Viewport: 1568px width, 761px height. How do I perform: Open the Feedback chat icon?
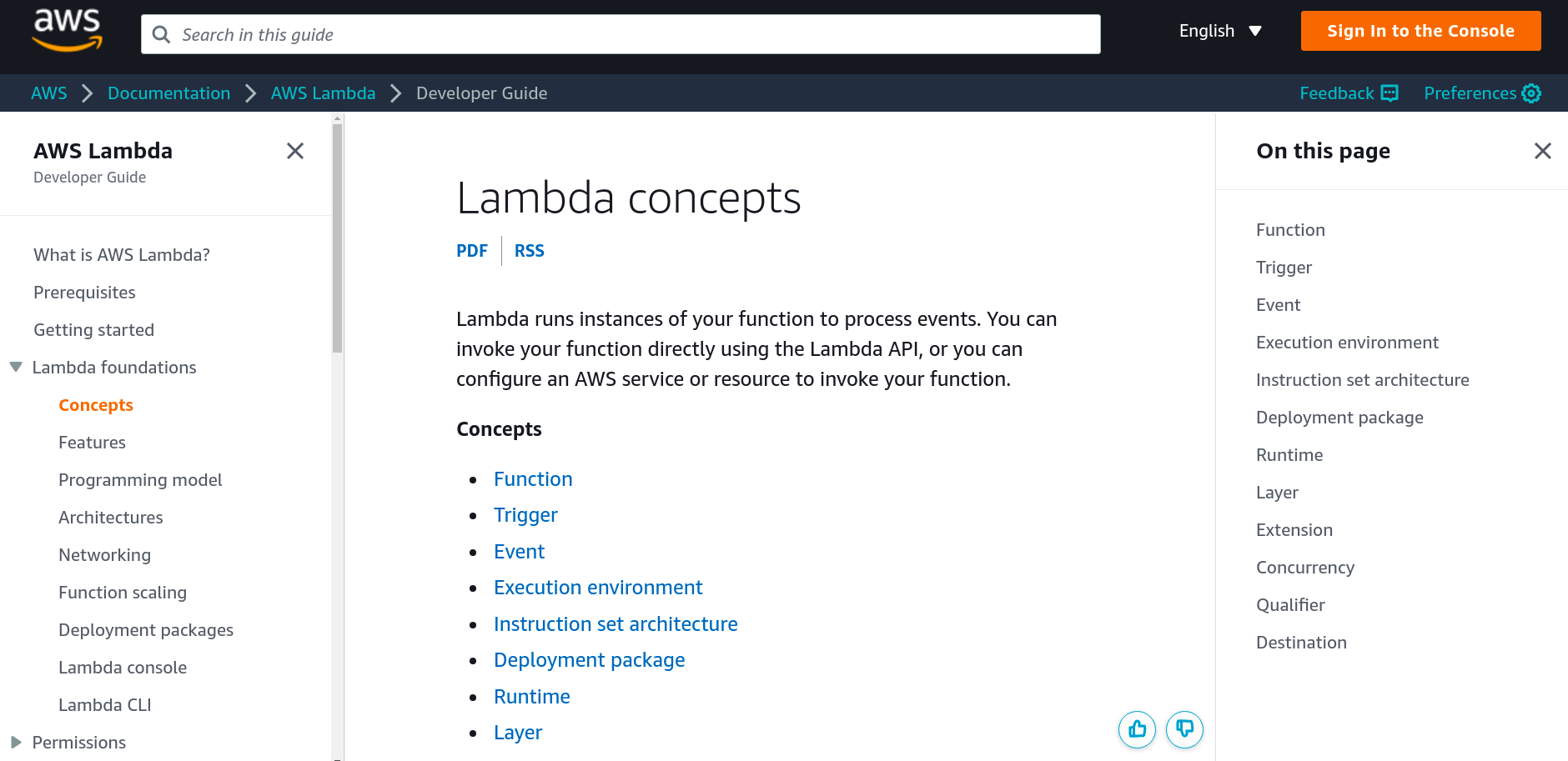tap(1390, 93)
